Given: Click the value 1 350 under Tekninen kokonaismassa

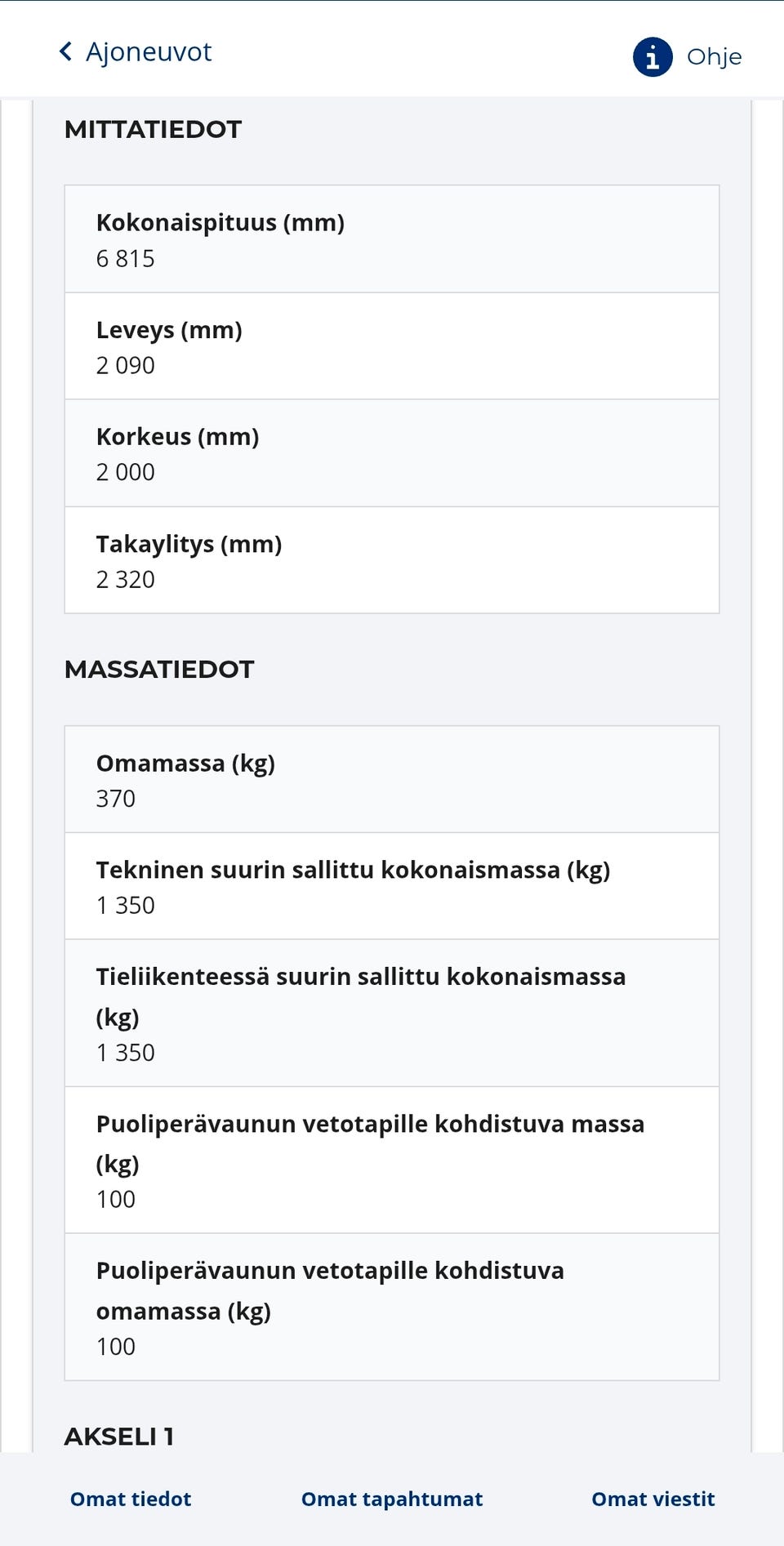Looking at the screenshot, I should pyautogui.click(x=126, y=905).
